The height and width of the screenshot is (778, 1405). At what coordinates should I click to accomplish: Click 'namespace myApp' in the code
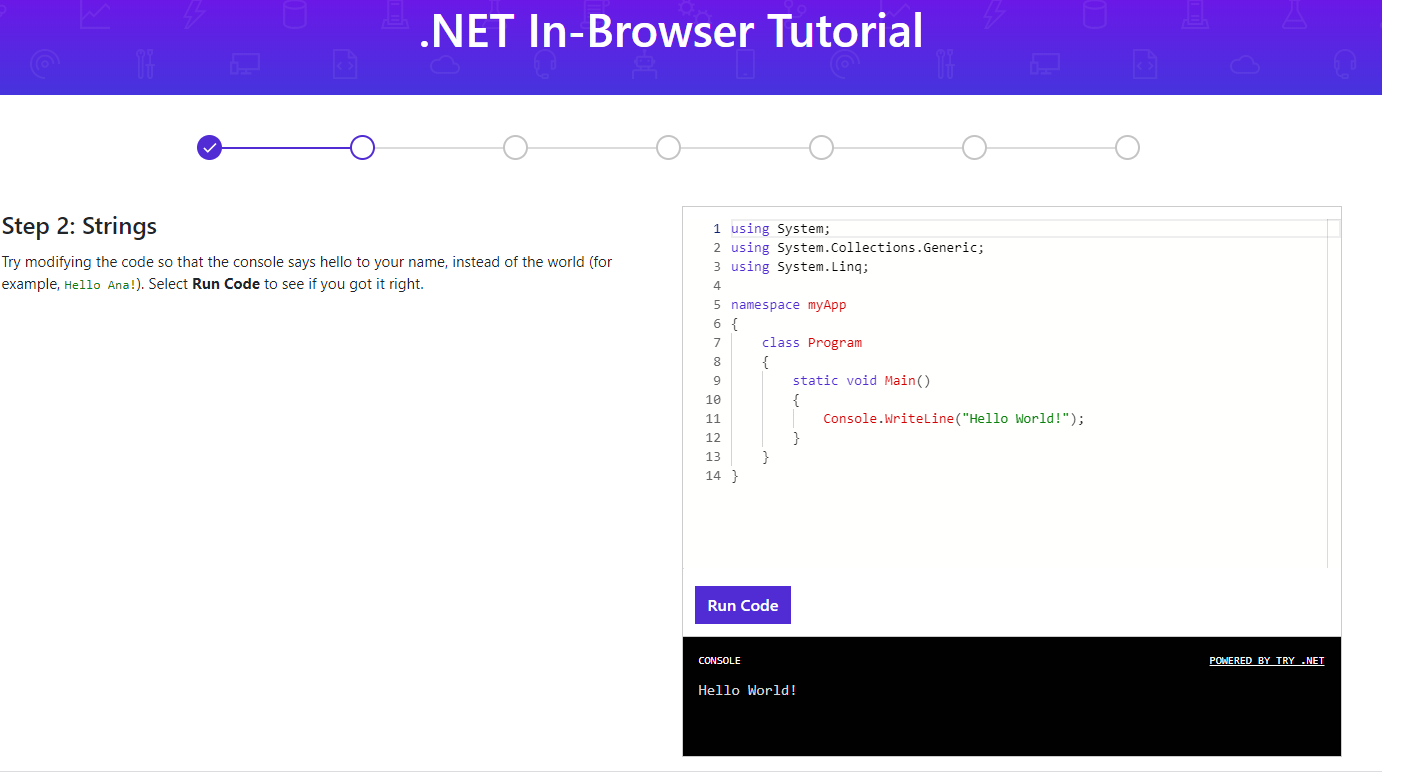pyautogui.click(x=788, y=305)
